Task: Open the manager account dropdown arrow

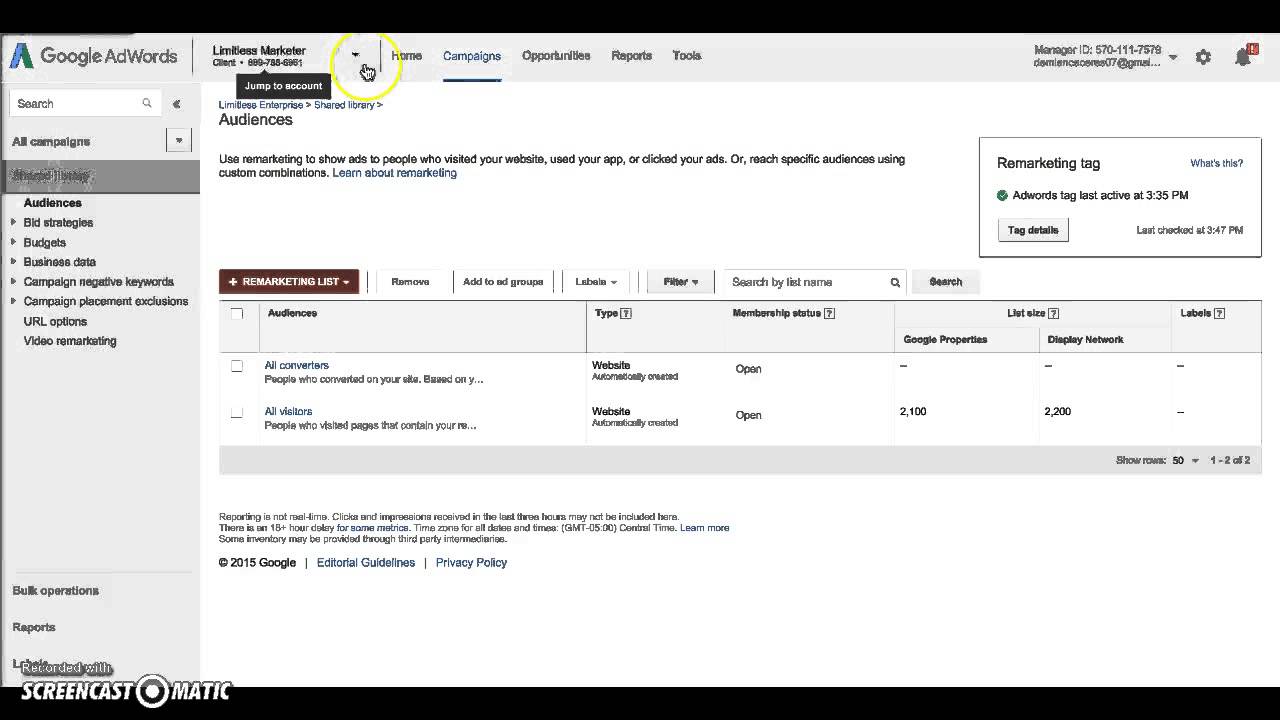Action: click(x=1173, y=58)
